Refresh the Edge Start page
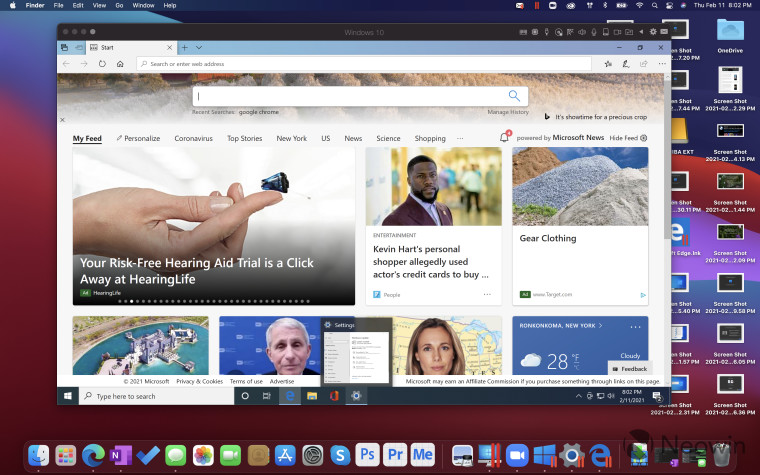 tap(102, 64)
